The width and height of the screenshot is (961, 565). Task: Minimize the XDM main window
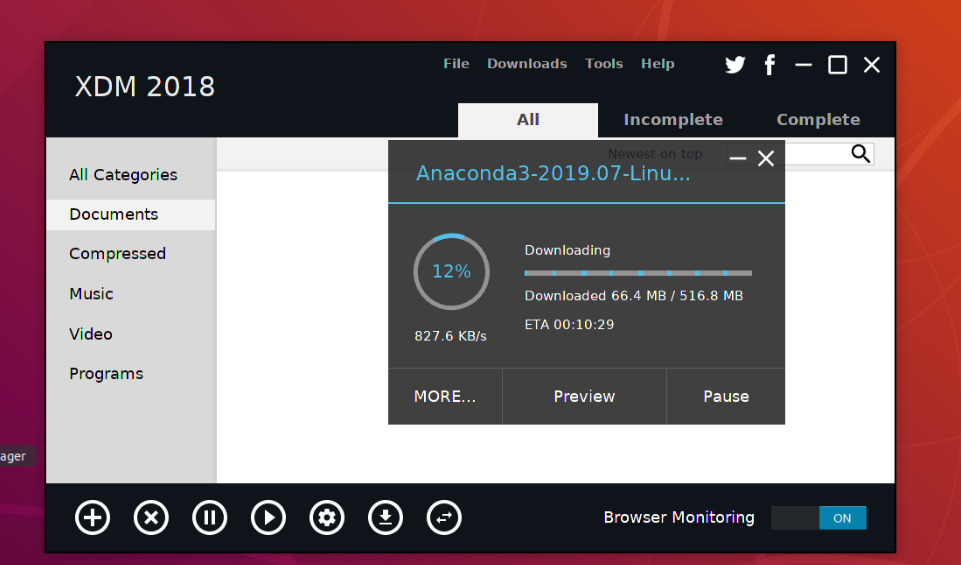pyautogui.click(x=803, y=65)
